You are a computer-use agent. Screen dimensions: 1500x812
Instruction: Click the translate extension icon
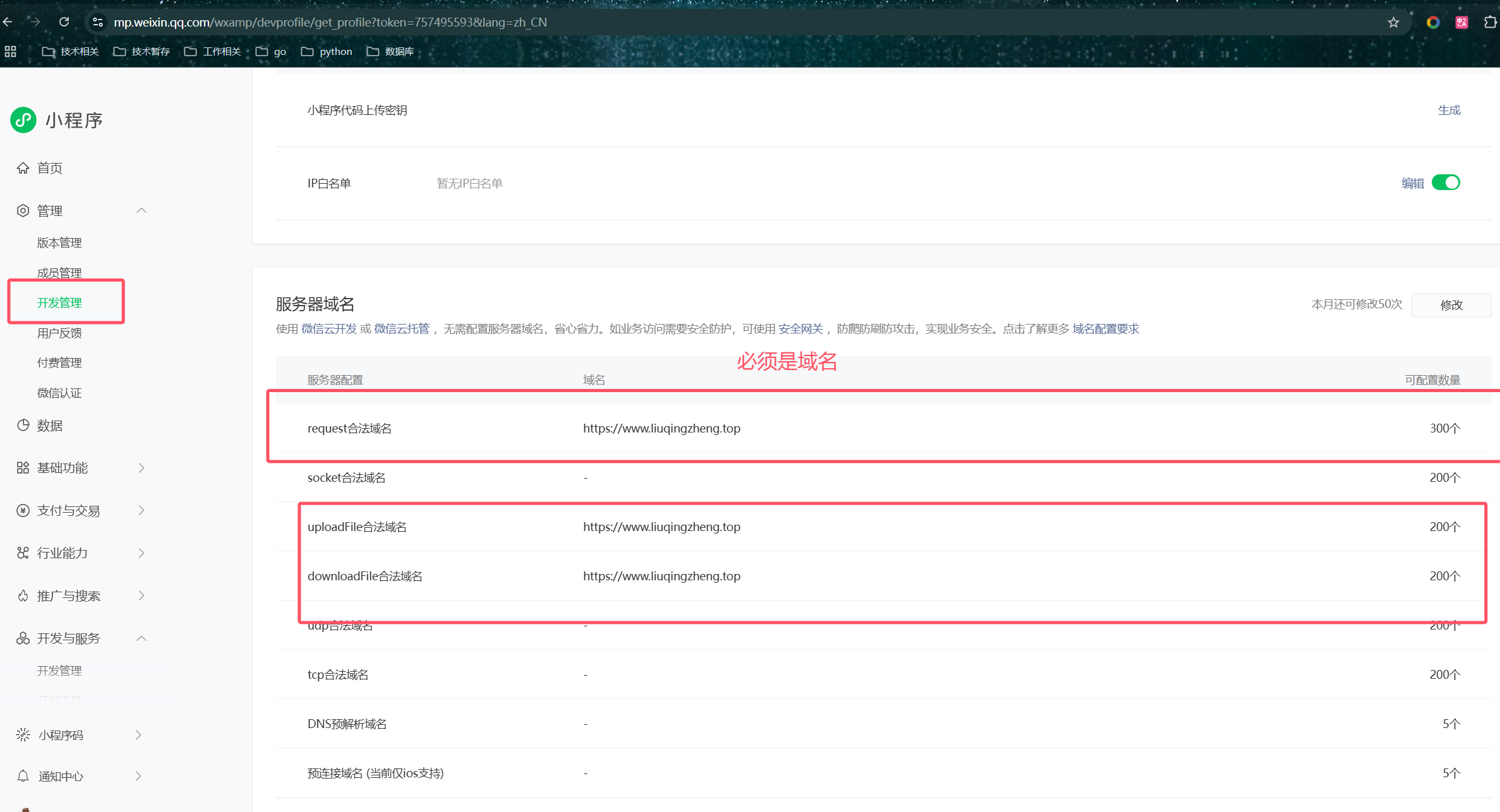point(1461,23)
